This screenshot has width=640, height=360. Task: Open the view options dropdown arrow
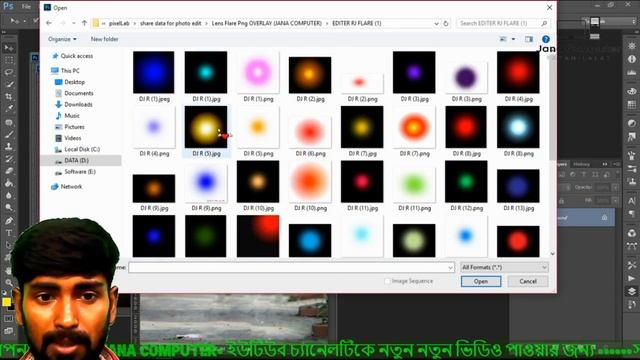click(x=513, y=39)
